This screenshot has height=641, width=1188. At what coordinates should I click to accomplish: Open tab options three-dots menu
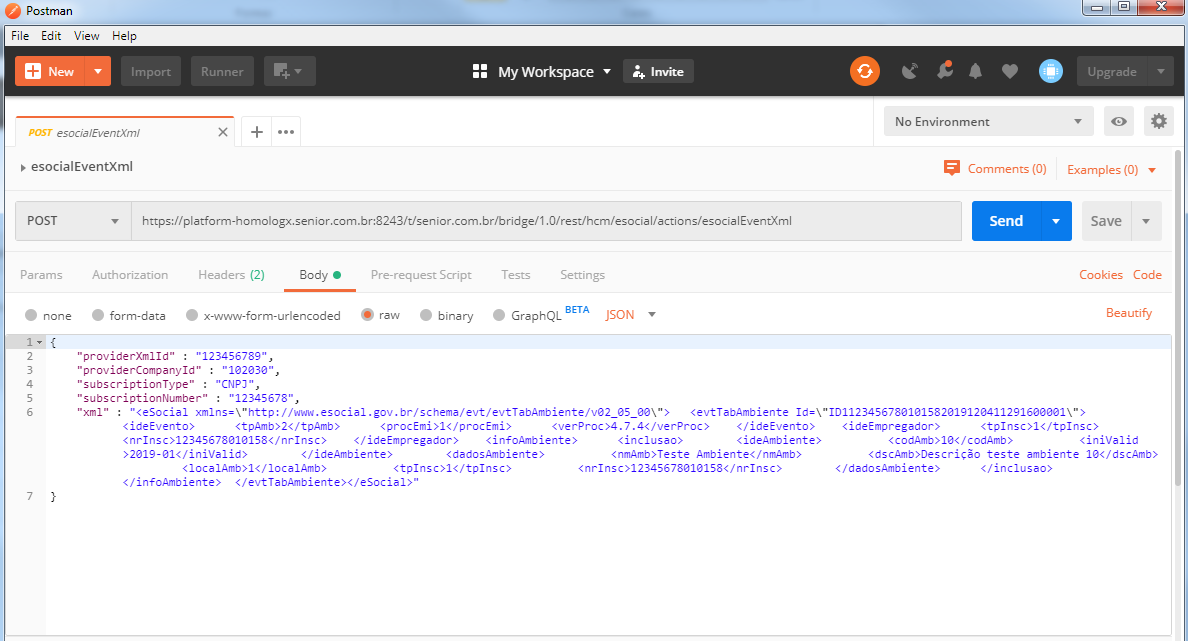pos(286,132)
